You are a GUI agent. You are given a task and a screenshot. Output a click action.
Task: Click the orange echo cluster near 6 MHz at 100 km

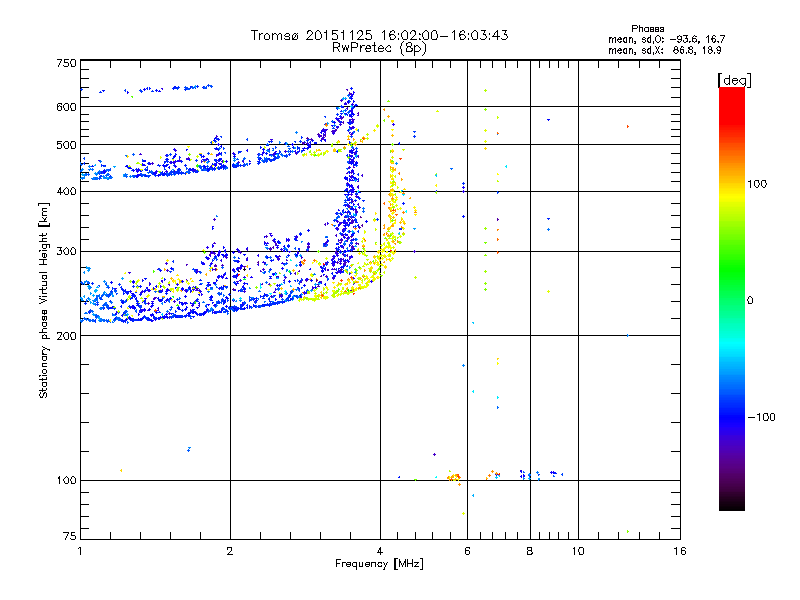pos(454,478)
